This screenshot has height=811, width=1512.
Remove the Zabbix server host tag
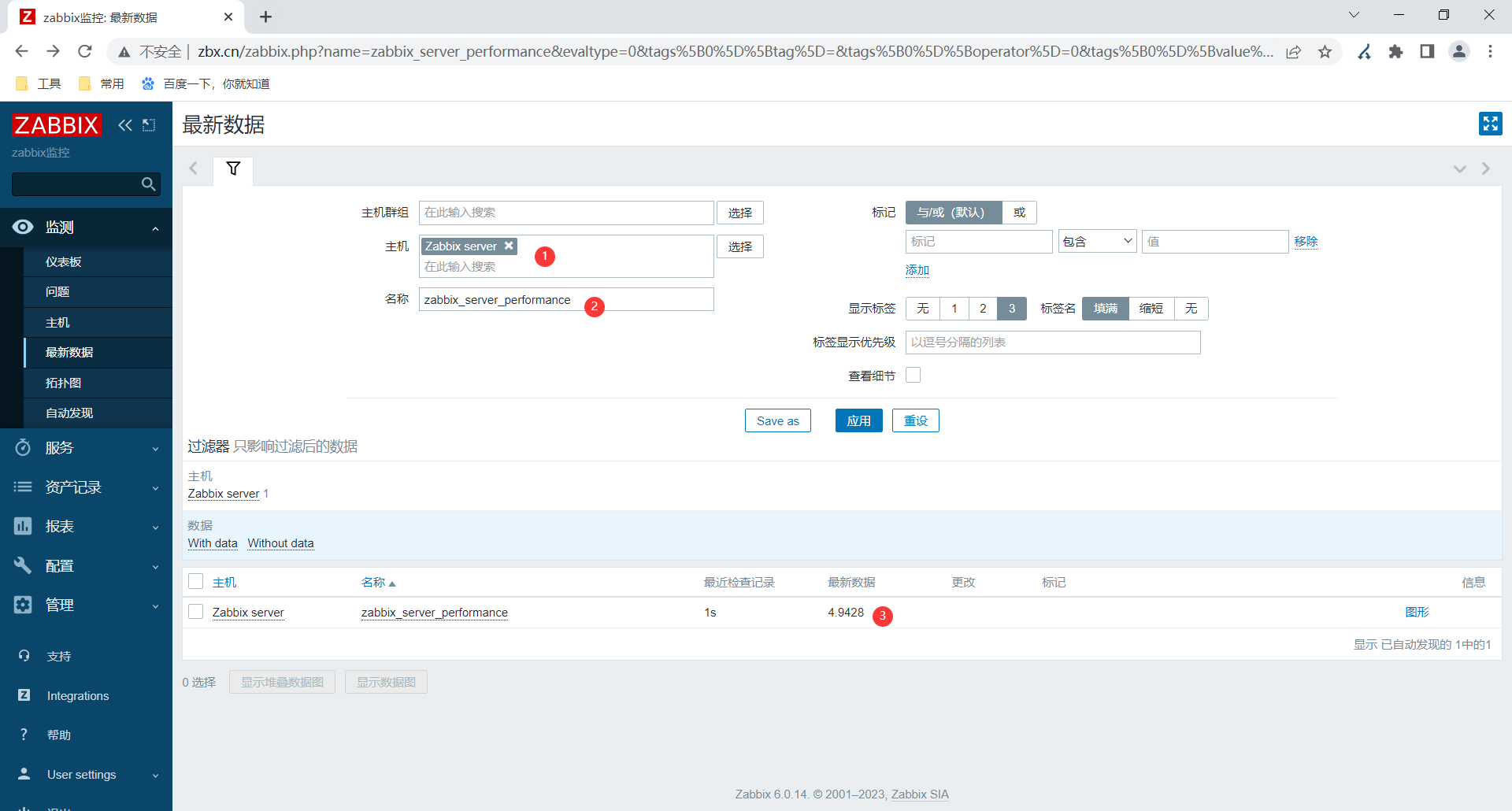[509, 246]
